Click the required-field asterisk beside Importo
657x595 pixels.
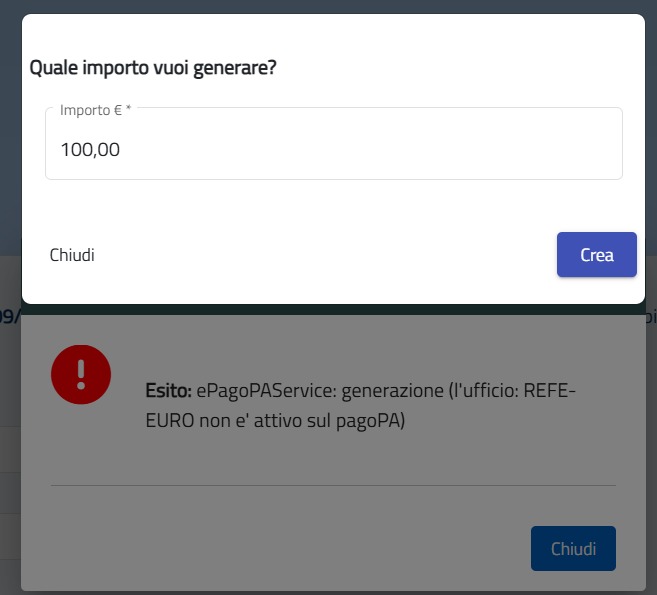point(129,108)
